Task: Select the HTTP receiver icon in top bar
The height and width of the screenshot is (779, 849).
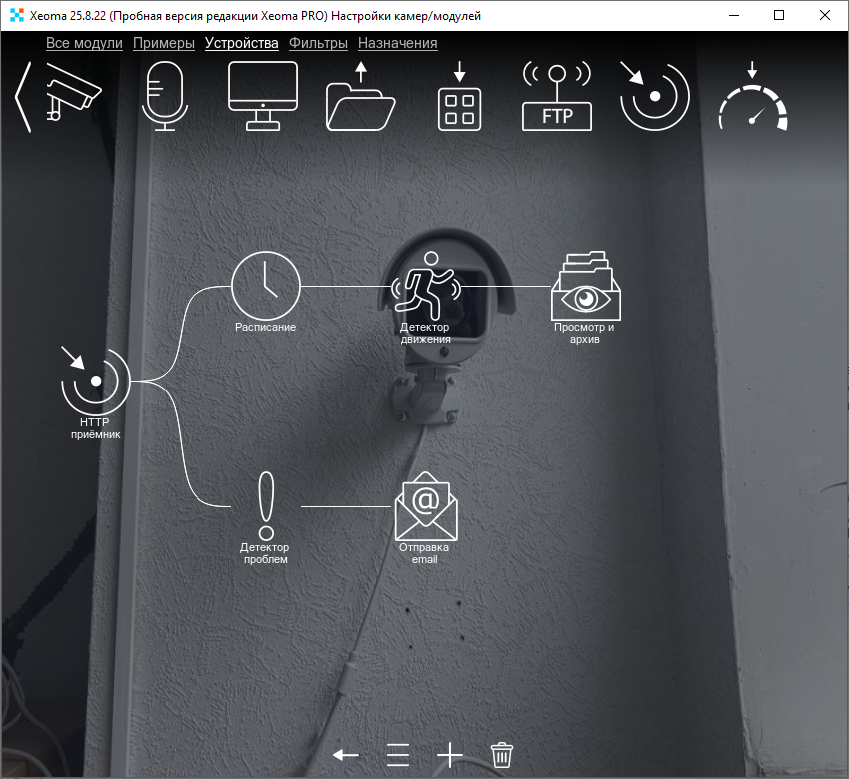Action: click(x=655, y=97)
